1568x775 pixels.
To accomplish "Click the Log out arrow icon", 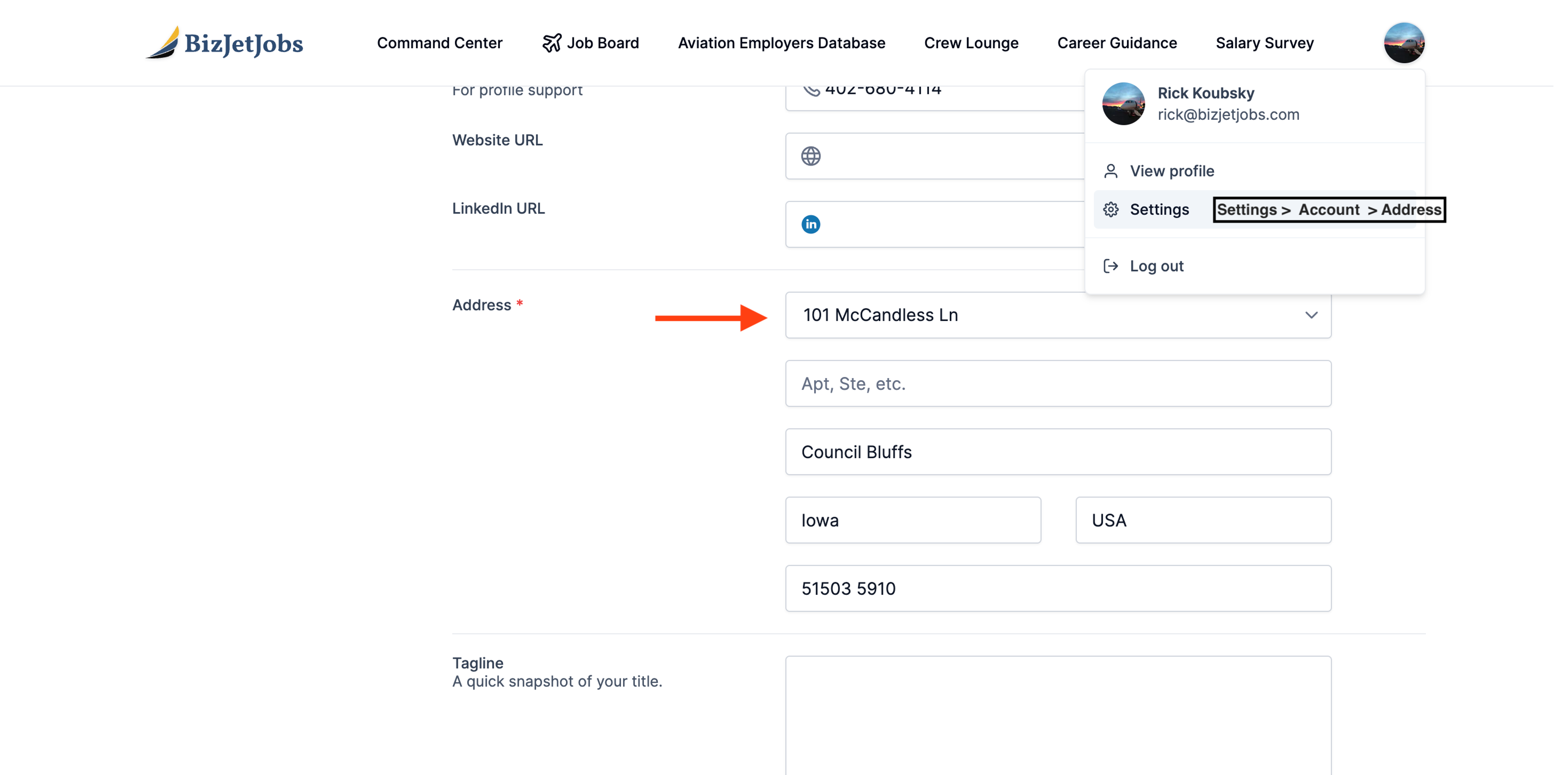I will click(1110, 266).
